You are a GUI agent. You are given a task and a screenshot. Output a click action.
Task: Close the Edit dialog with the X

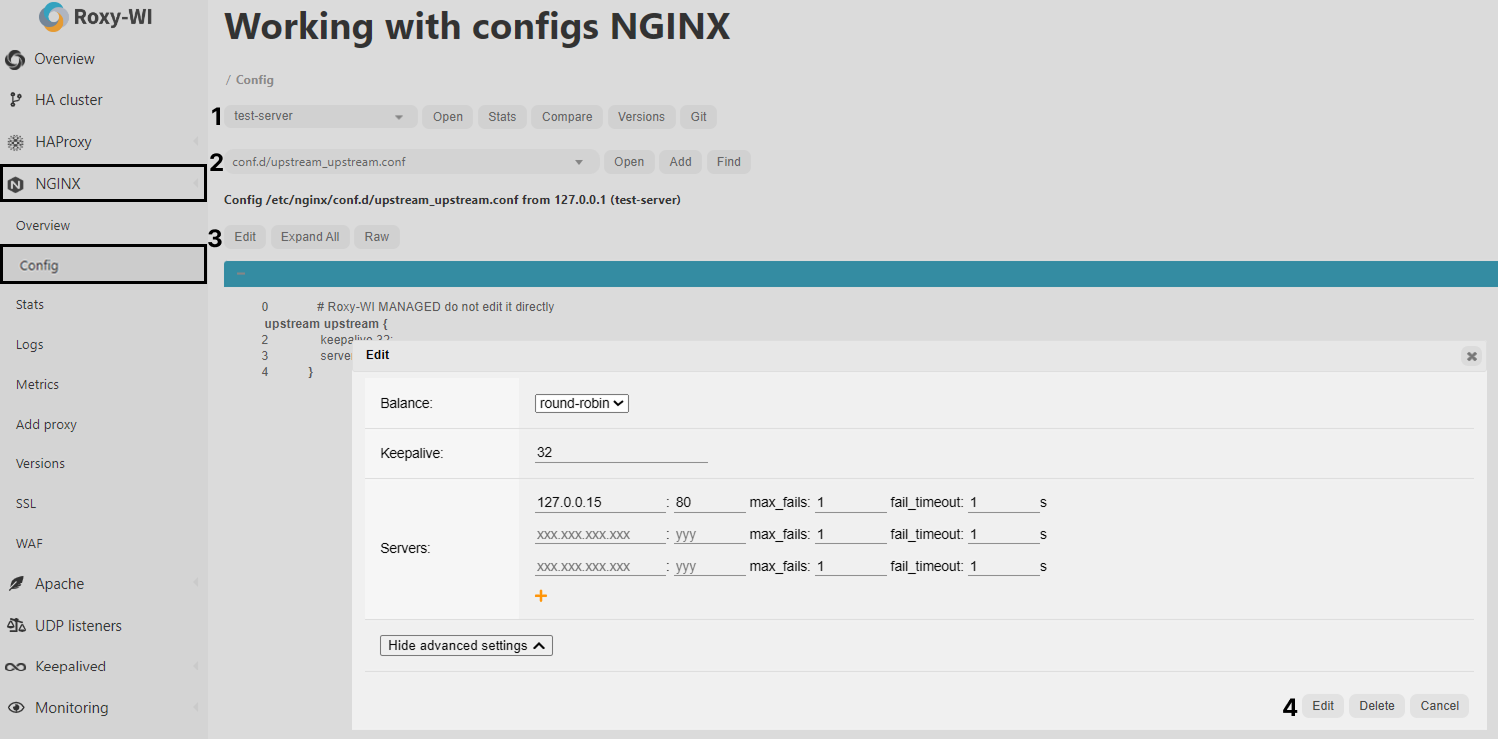pos(1471,356)
